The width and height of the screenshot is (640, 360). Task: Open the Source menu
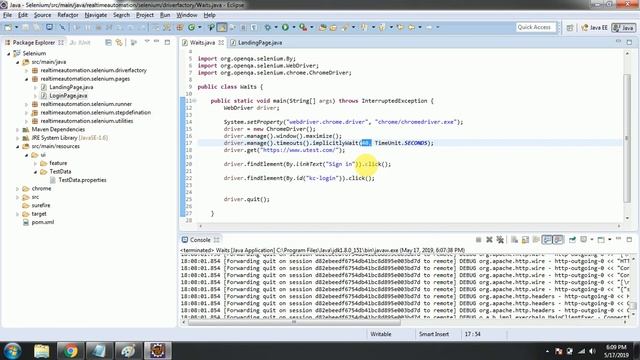[42, 15]
